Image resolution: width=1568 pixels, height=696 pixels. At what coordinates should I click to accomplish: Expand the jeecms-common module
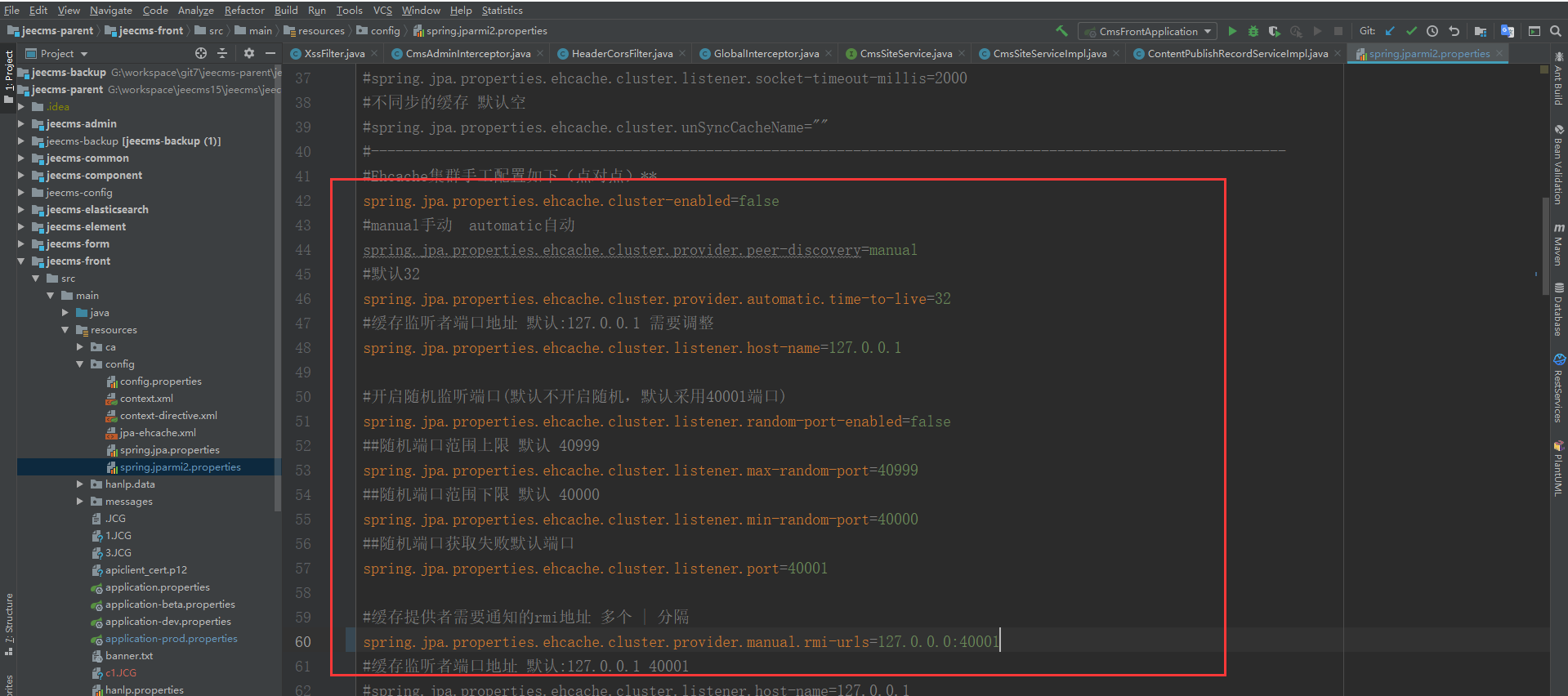click(21, 158)
